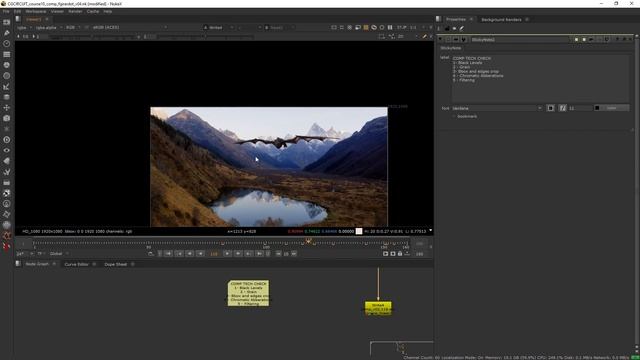Select the yellow node in Node Graph
The image size is (640, 360).
[x=378, y=308]
